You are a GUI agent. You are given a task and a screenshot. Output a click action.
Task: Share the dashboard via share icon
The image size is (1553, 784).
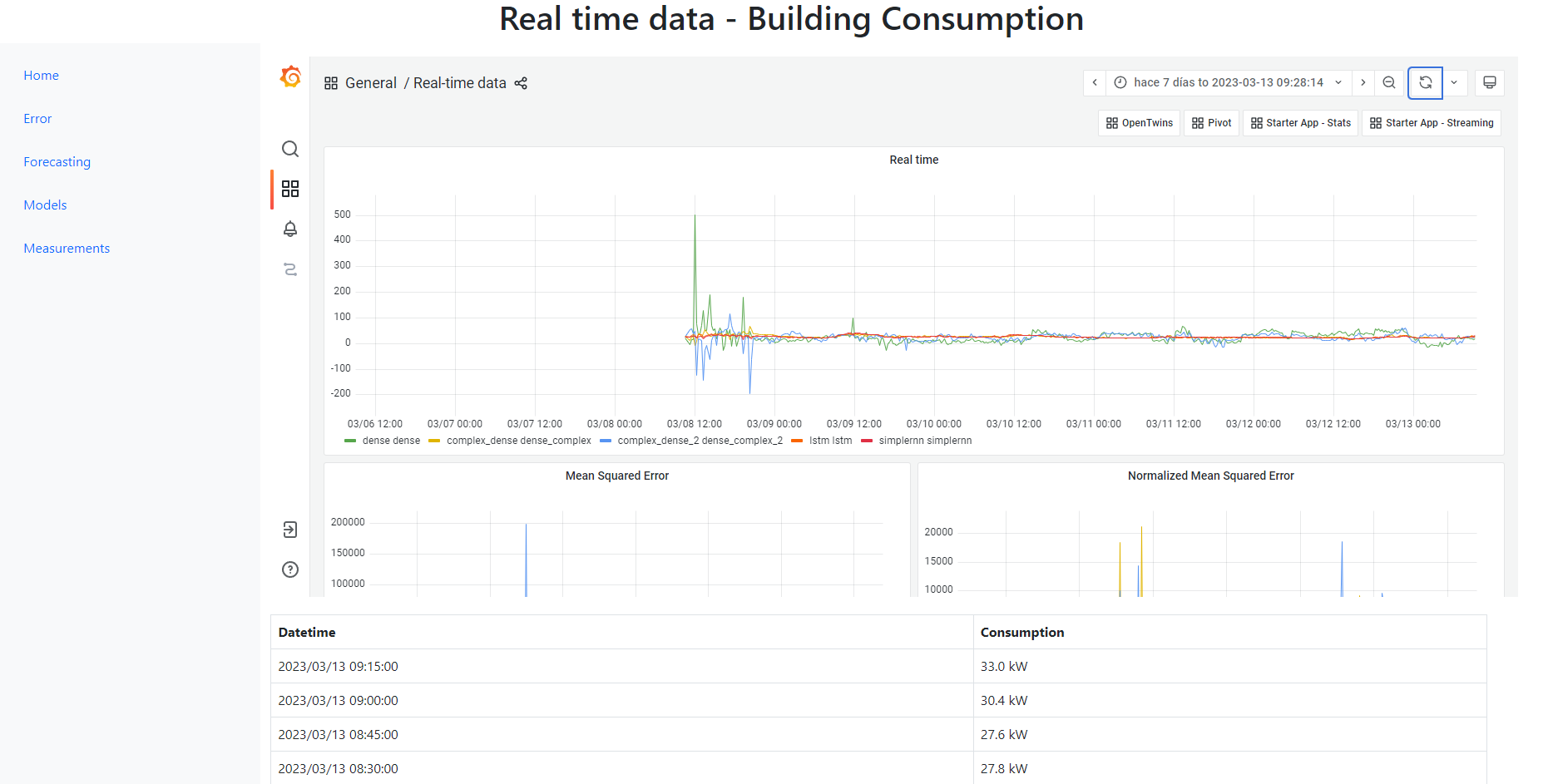[x=521, y=83]
